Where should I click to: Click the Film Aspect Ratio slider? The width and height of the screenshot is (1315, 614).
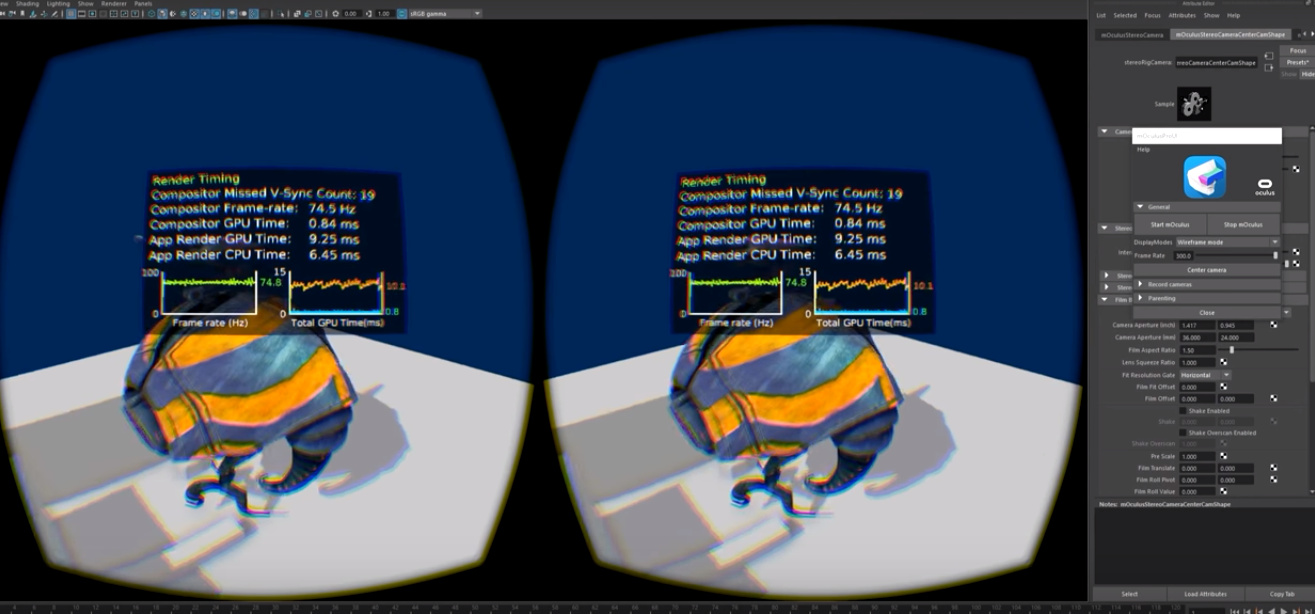1258,350
